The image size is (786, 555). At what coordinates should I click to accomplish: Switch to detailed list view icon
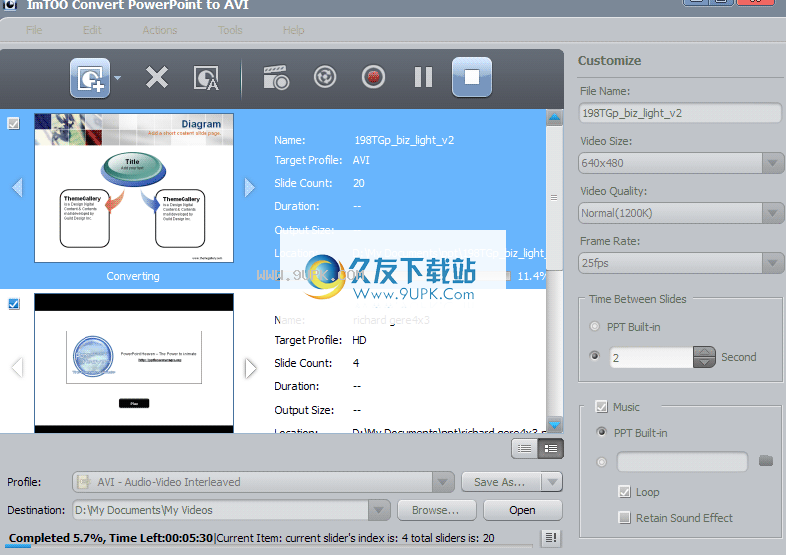[x=550, y=448]
